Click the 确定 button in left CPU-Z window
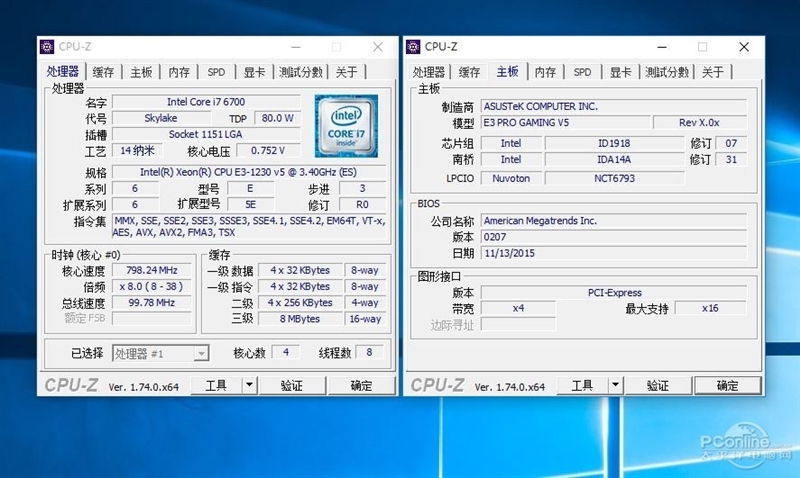800x478 pixels. tap(361, 385)
